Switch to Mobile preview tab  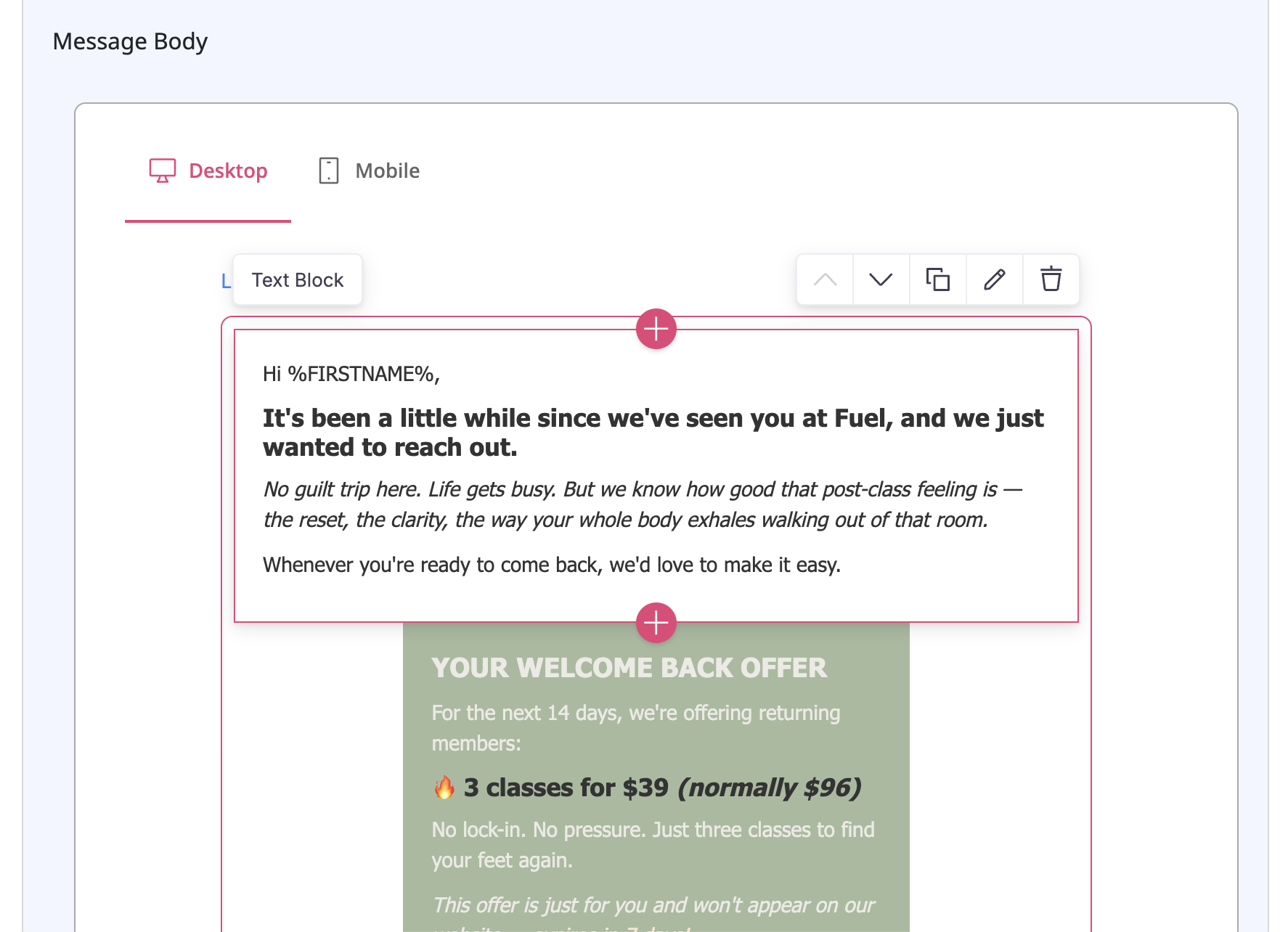[369, 171]
